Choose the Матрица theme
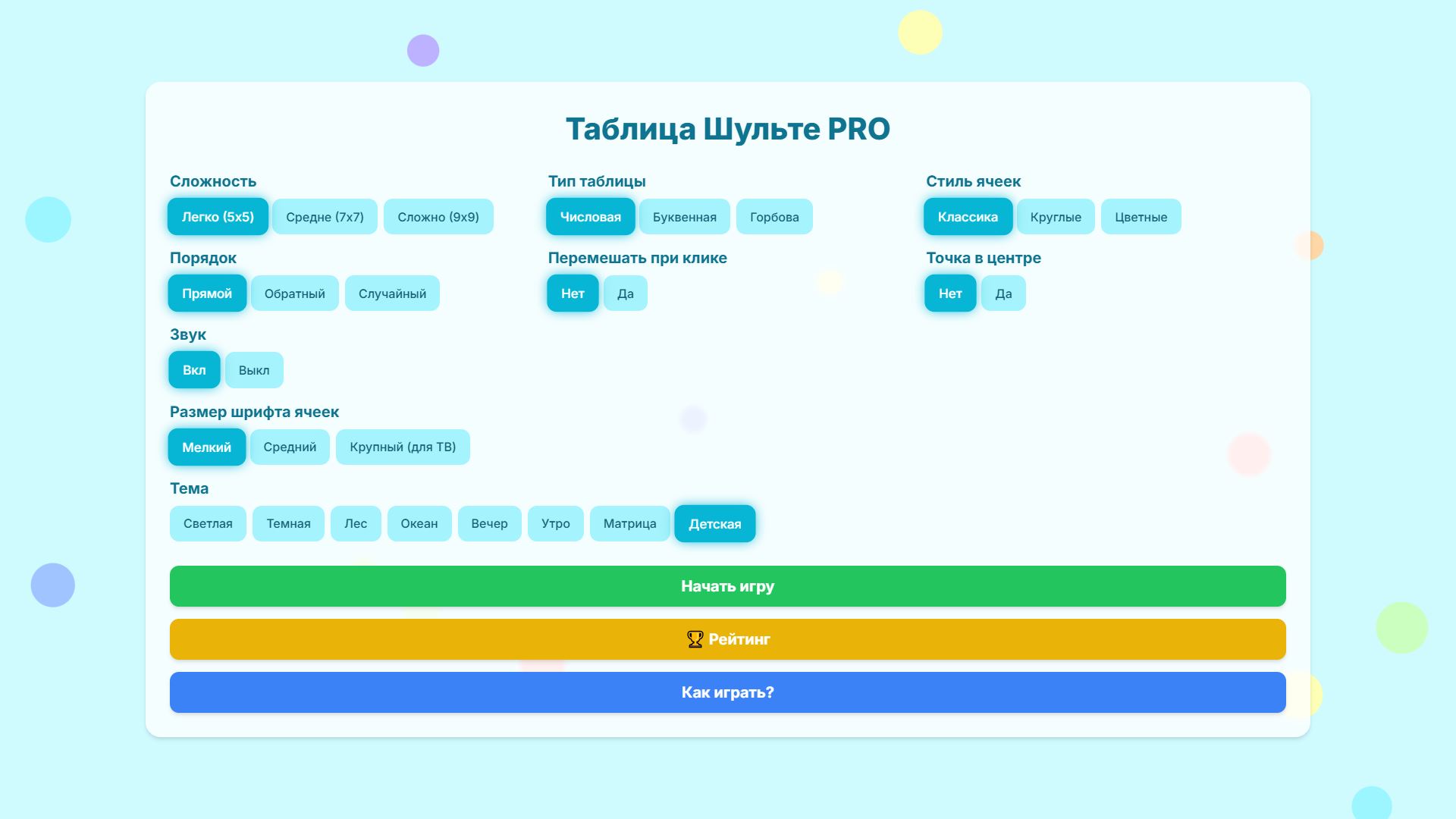This screenshot has height=819, width=1456. click(629, 523)
